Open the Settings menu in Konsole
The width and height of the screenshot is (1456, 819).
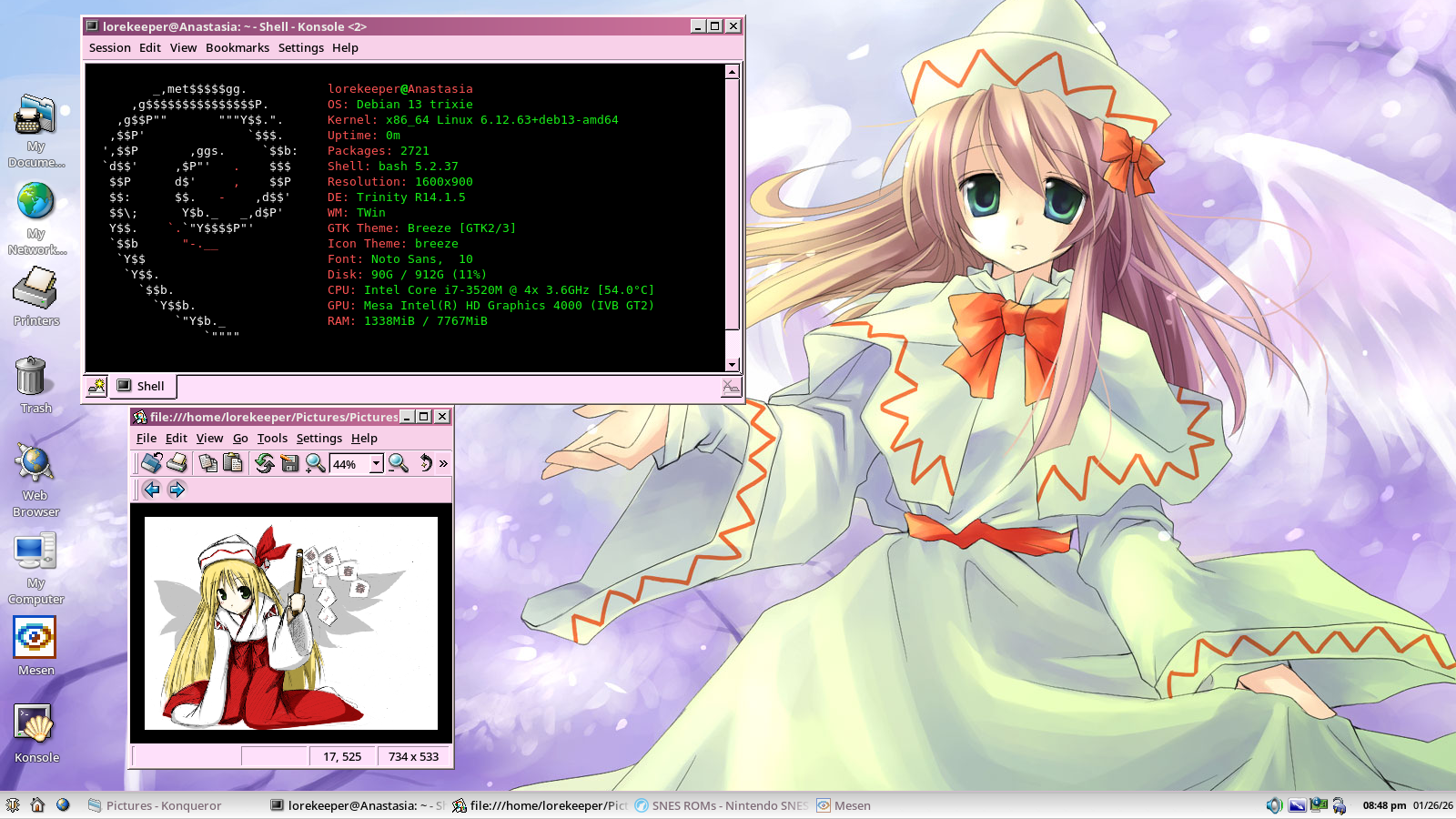pos(301,48)
